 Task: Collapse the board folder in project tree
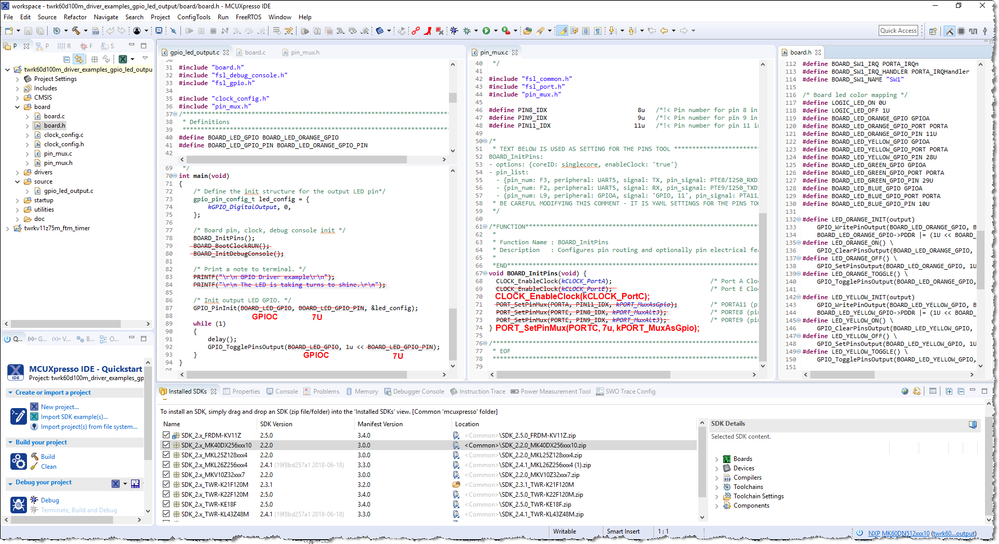click(18, 107)
